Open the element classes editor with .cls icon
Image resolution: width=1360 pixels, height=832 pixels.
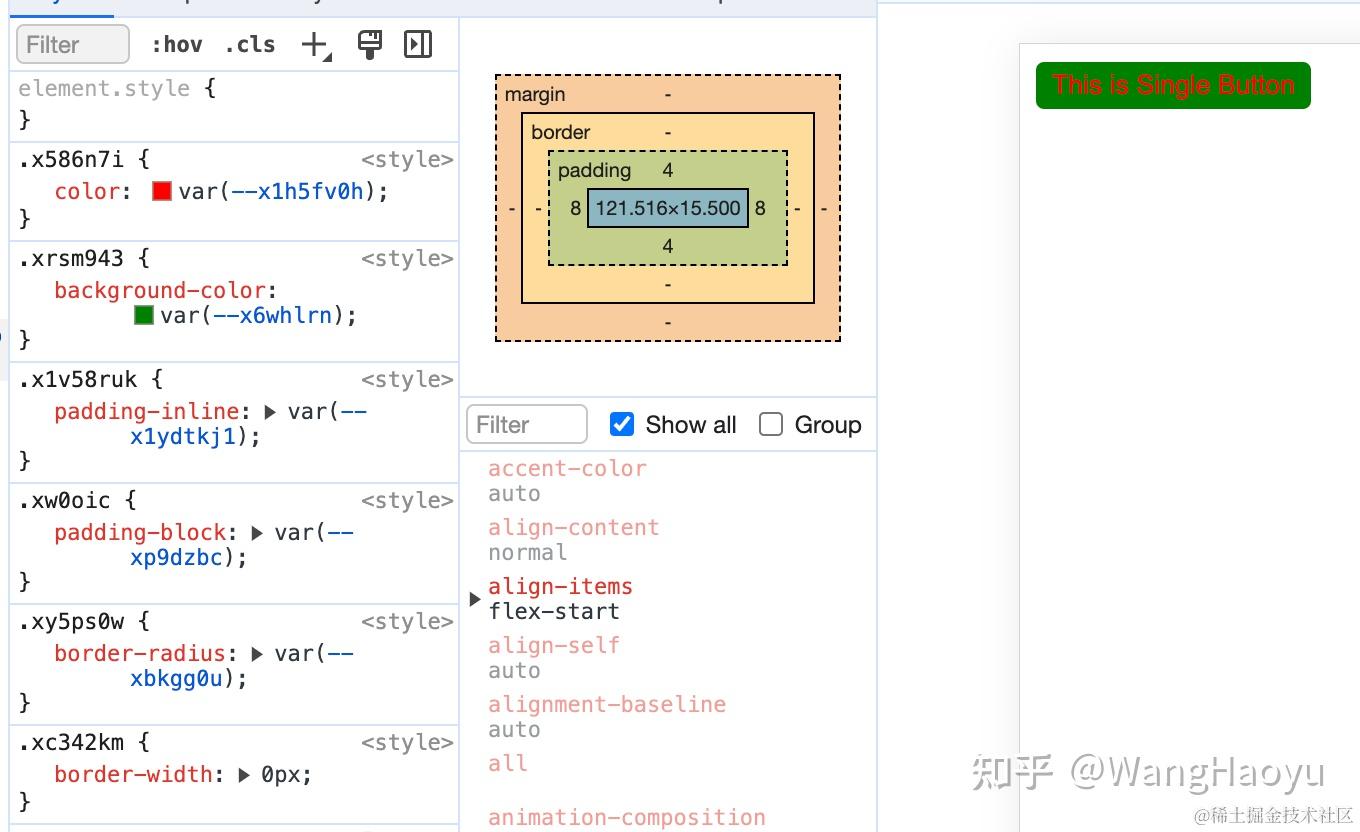coord(250,44)
